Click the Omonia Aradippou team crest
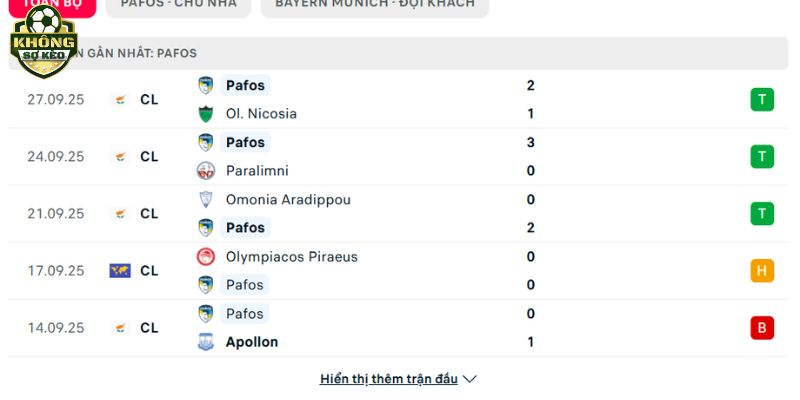This screenshot has width=800, height=400. pos(206,200)
